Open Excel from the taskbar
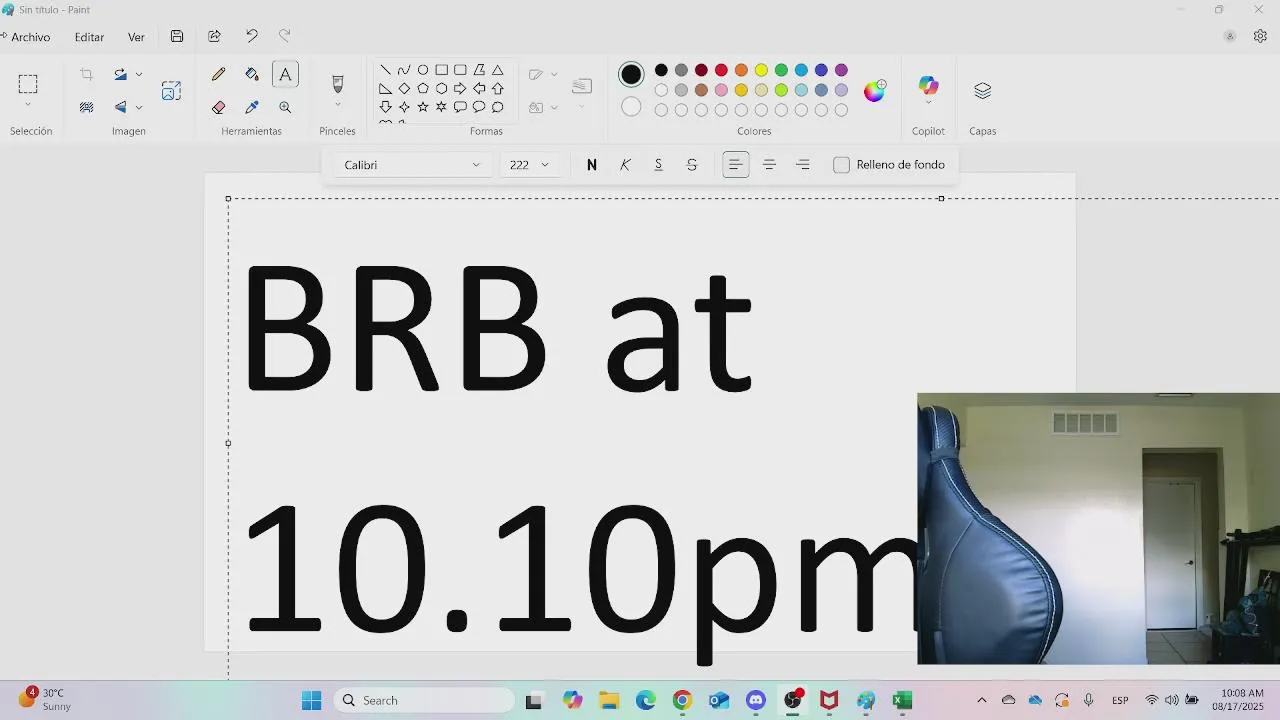 pyautogui.click(x=902, y=700)
